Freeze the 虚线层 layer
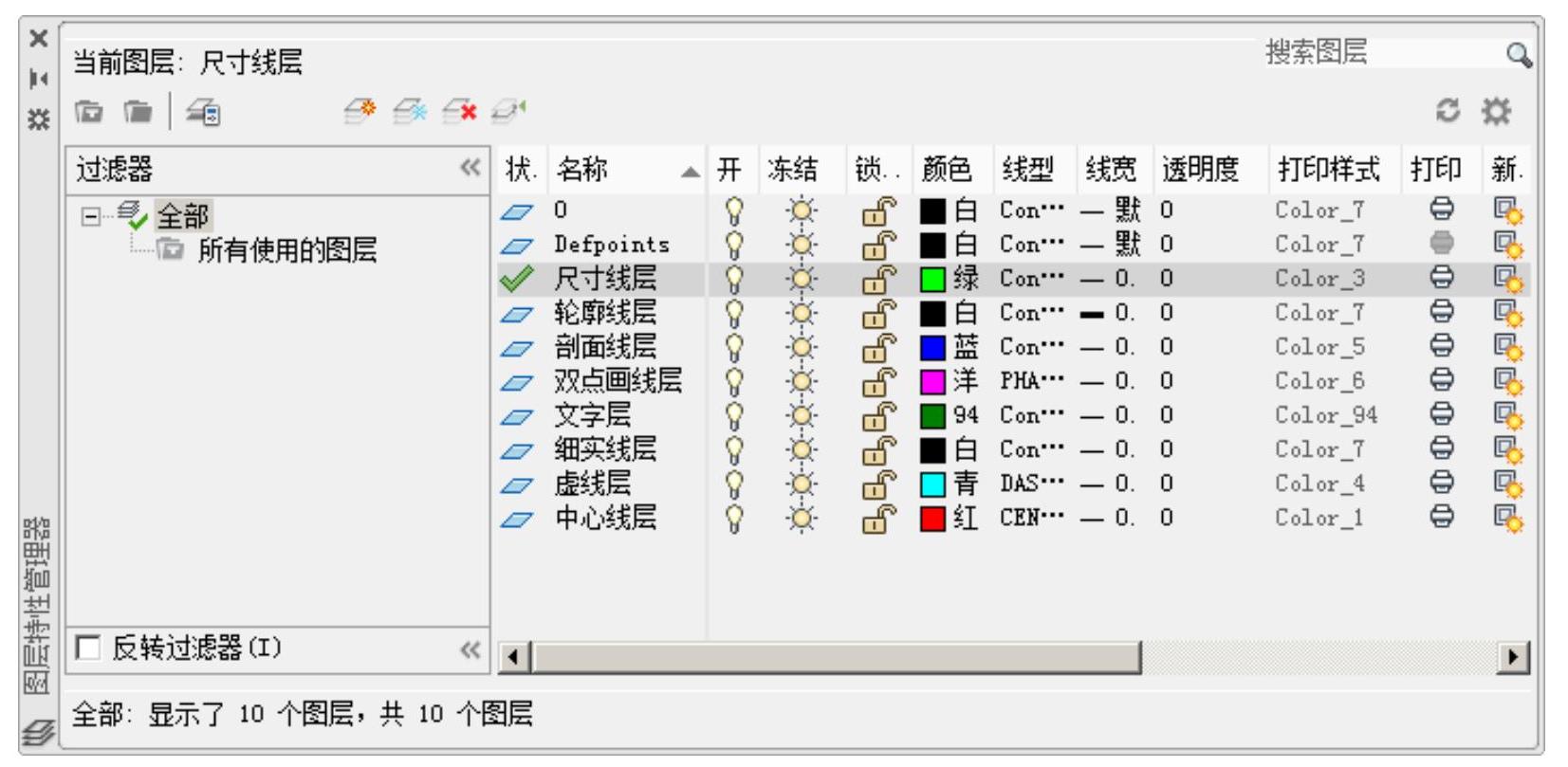 802,484
